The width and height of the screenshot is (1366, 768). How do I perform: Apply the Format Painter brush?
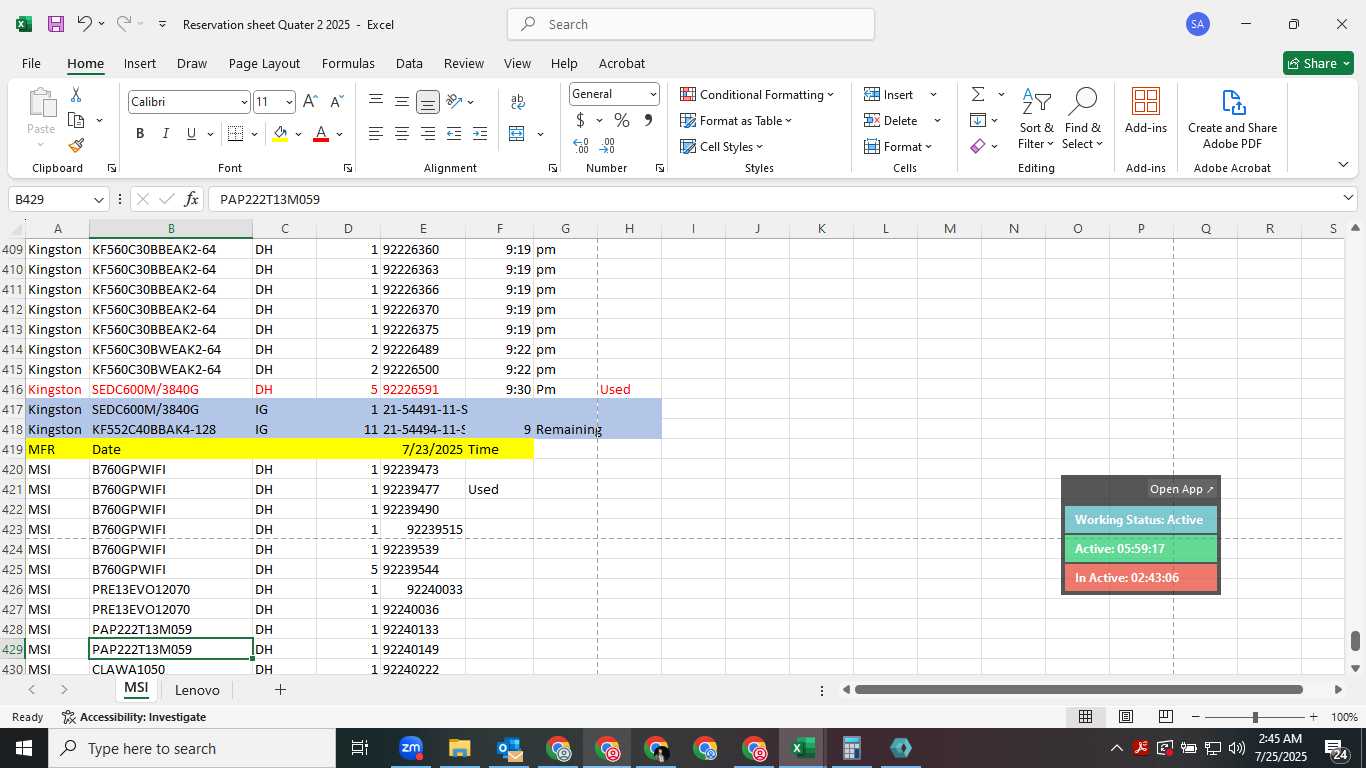tap(76, 146)
